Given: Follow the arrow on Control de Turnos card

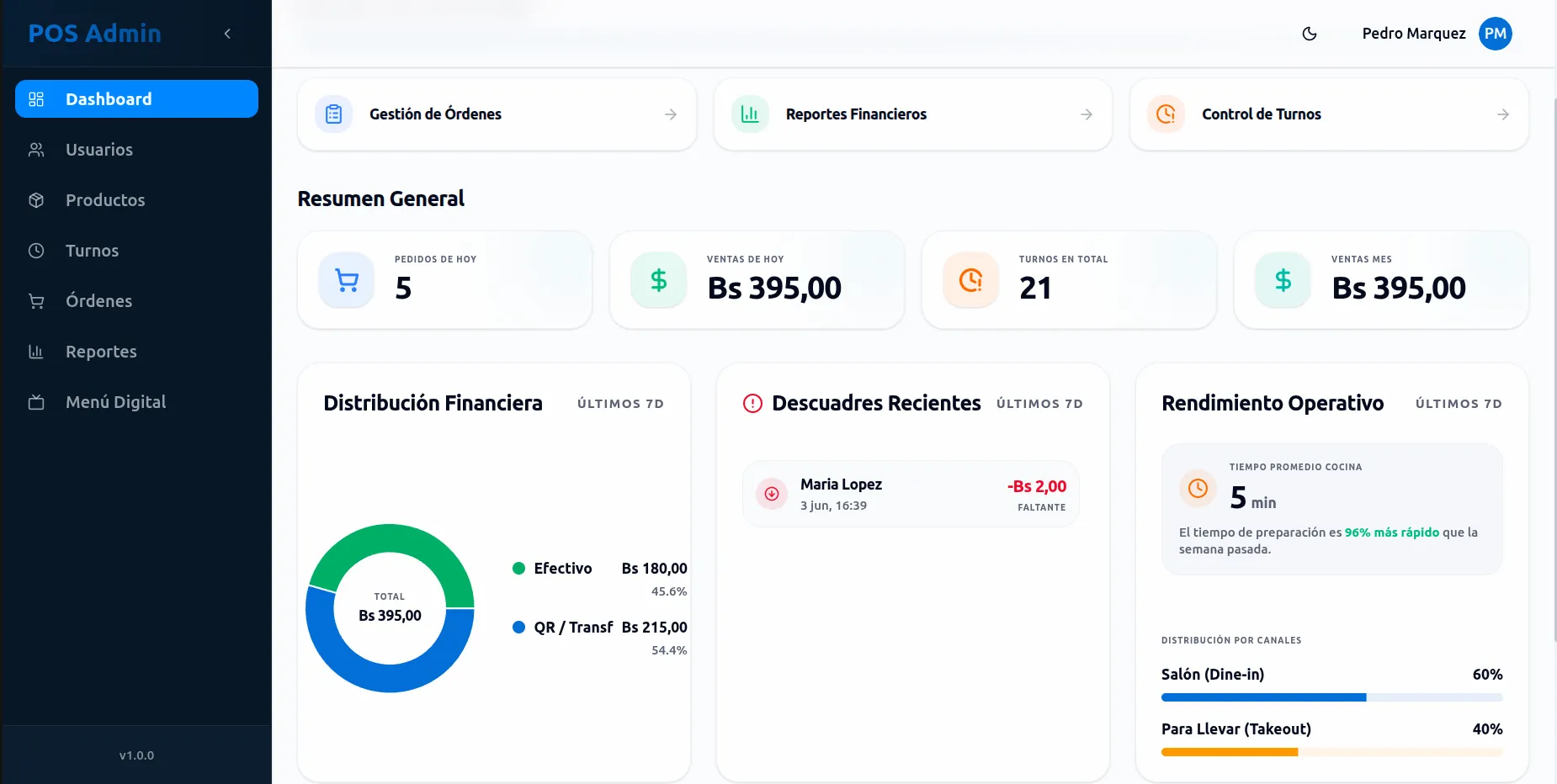Looking at the screenshot, I should coord(1503,114).
